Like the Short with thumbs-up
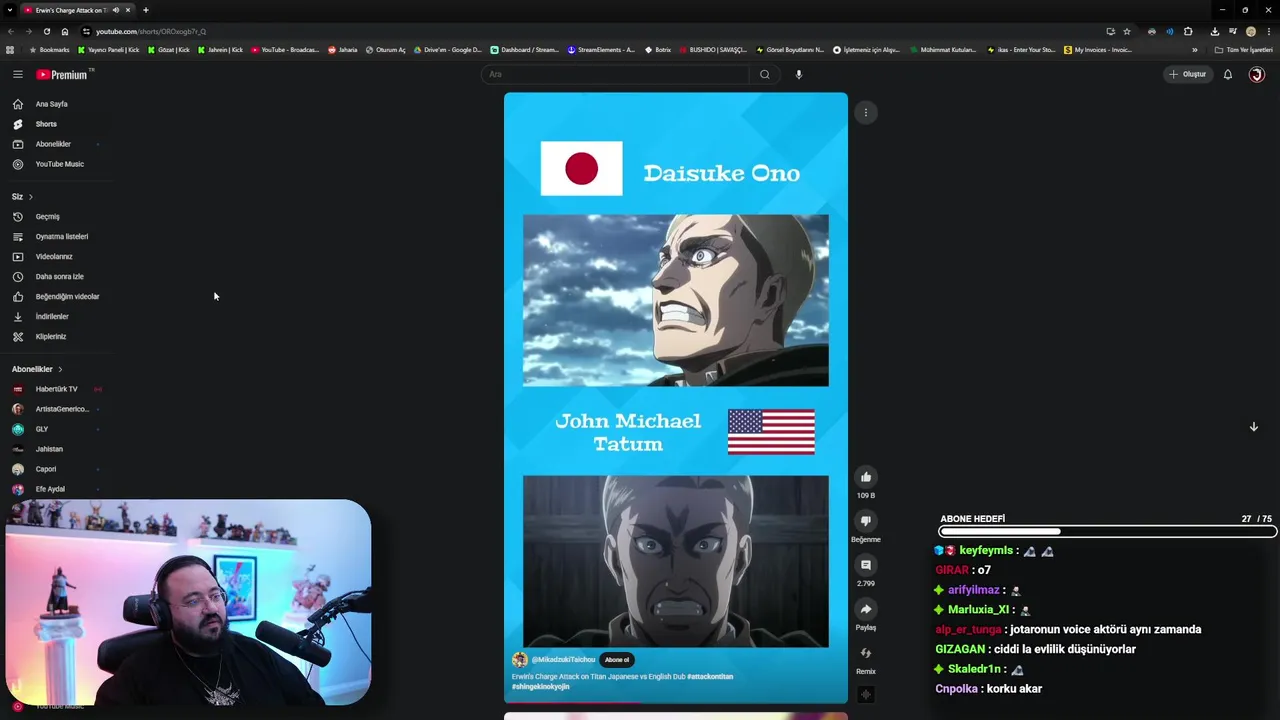The height and width of the screenshot is (720, 1280). [x=866, y=477]
